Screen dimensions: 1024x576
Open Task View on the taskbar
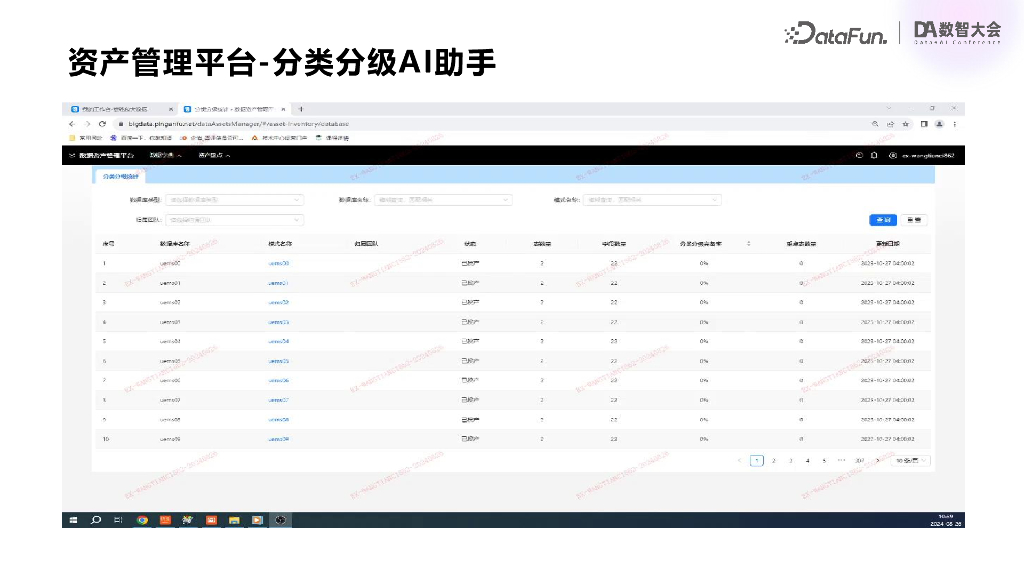[118, 520]
